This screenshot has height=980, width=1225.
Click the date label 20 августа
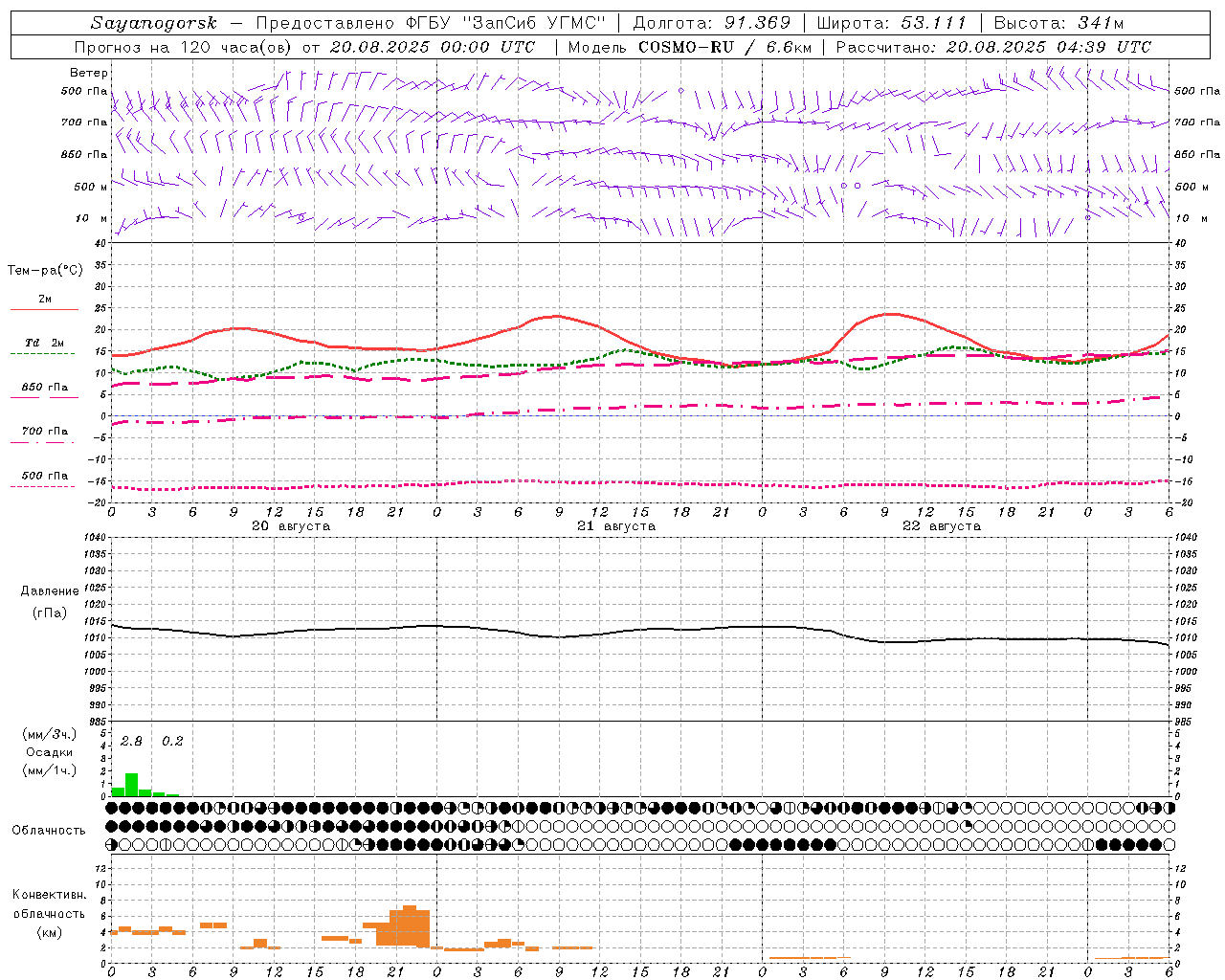pyautogui.click(x=291, y=526)
